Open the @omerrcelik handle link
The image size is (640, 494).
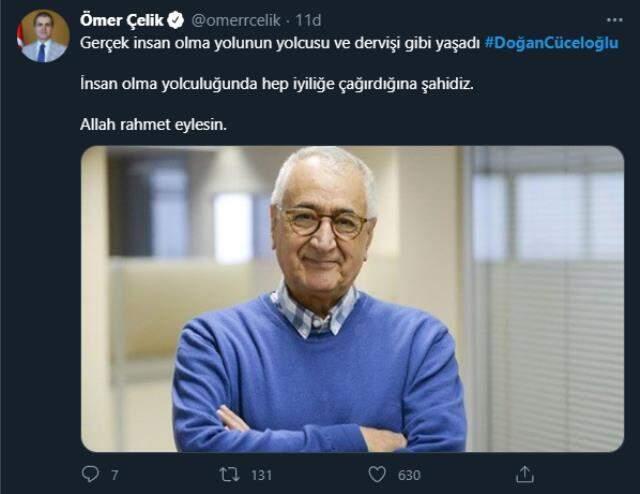tap(236, 20)
